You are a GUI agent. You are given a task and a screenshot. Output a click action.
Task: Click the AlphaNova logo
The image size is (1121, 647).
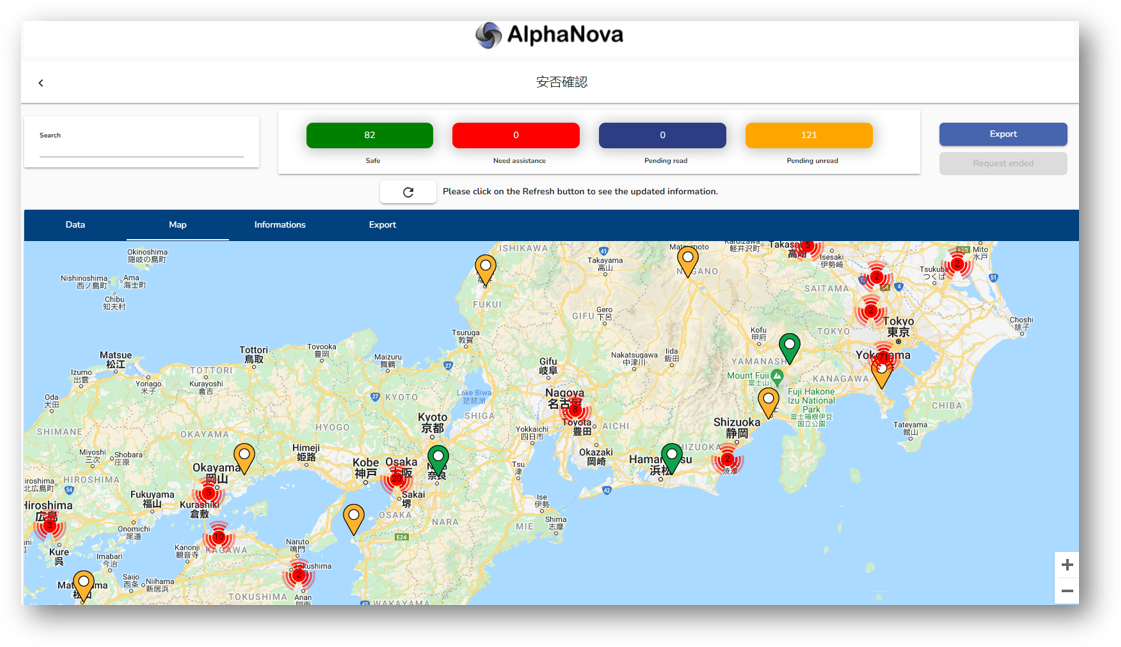pyautogui.click(x=549, y=34)
